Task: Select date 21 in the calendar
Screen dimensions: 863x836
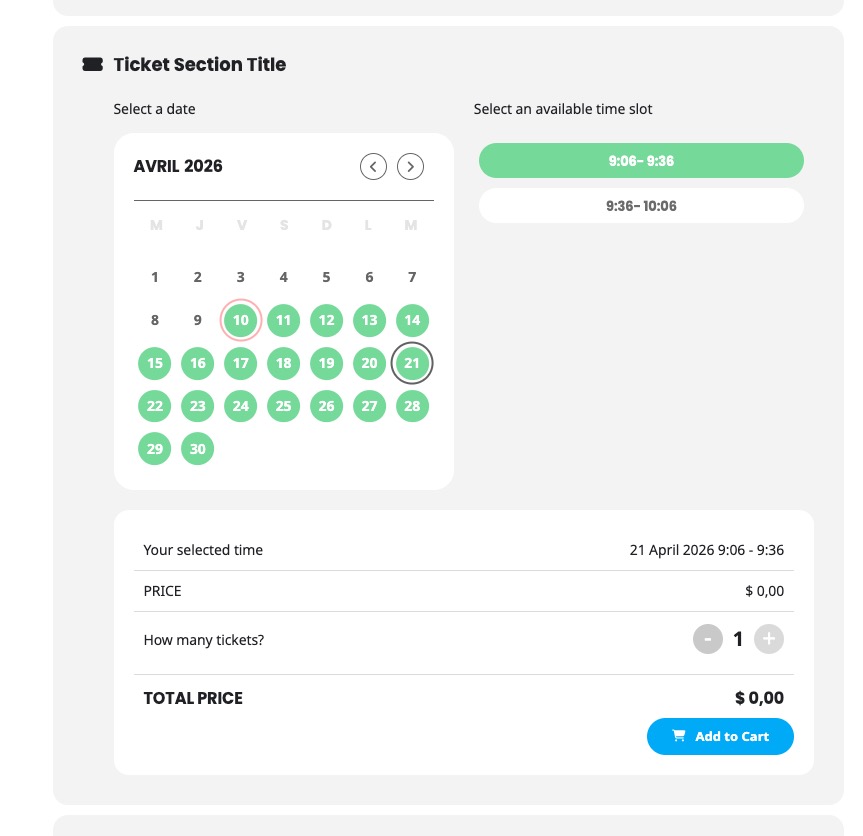Action: coord(412,363)
